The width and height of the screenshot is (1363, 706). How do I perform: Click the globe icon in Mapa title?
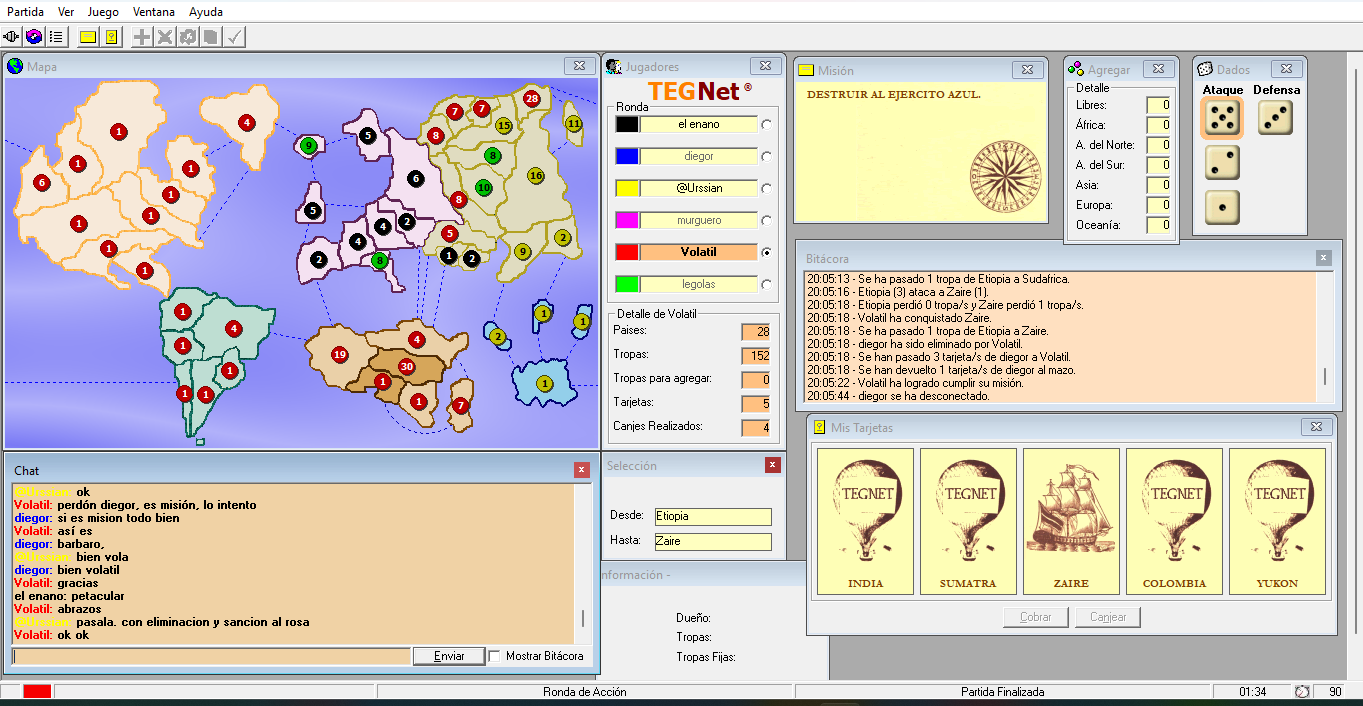click(x=15, y=66)
